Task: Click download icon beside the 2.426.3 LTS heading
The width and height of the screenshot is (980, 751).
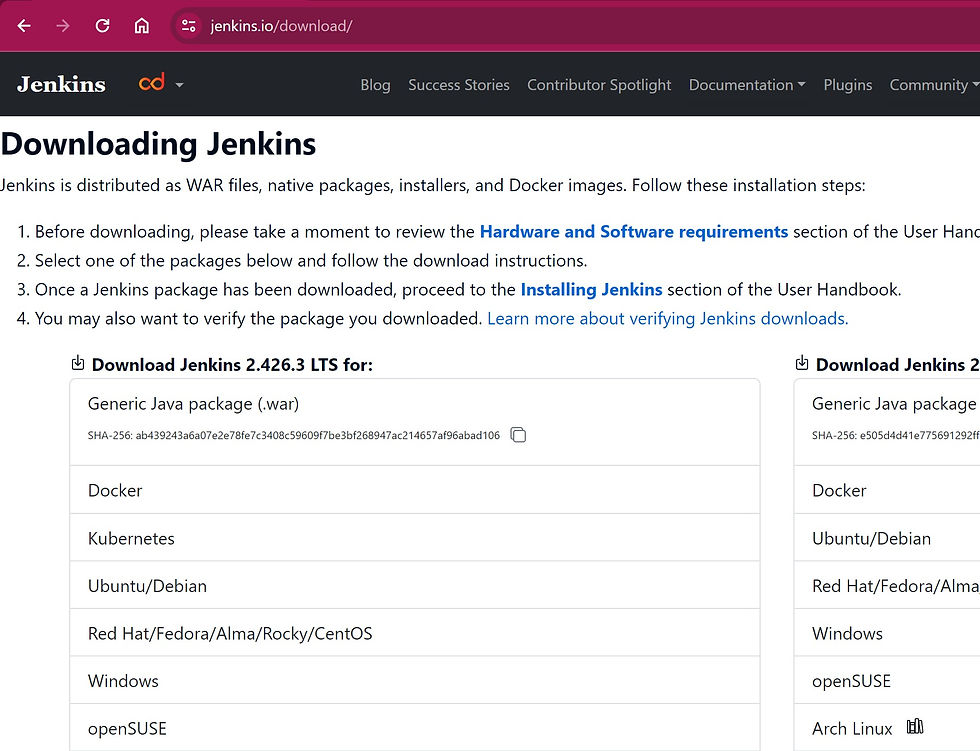Action: (78, 363)
